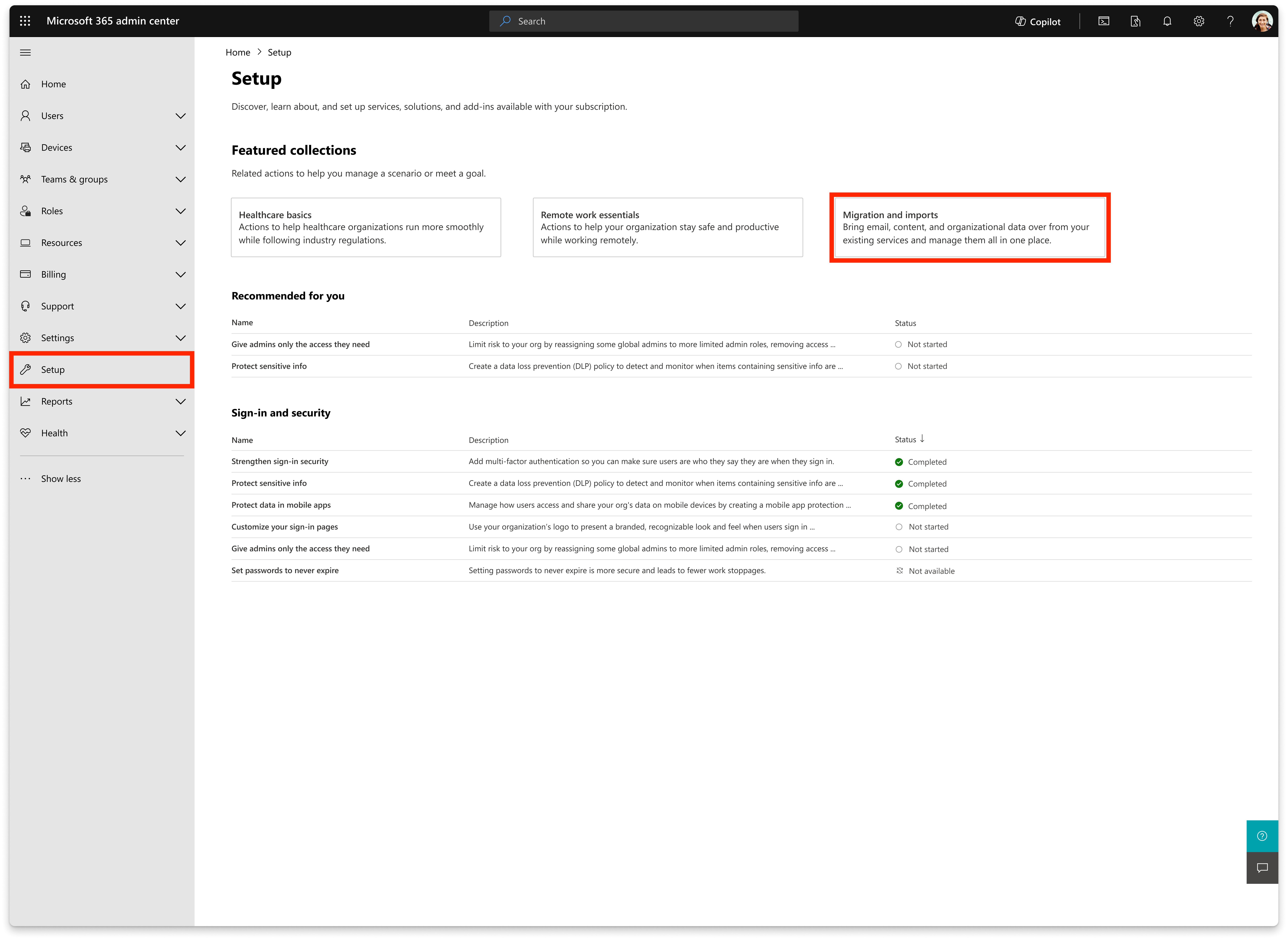Viewport: 1288px width, 940px height.
Task: Open the Cloud Shell terminal icon
Action: click(1104, 21)
